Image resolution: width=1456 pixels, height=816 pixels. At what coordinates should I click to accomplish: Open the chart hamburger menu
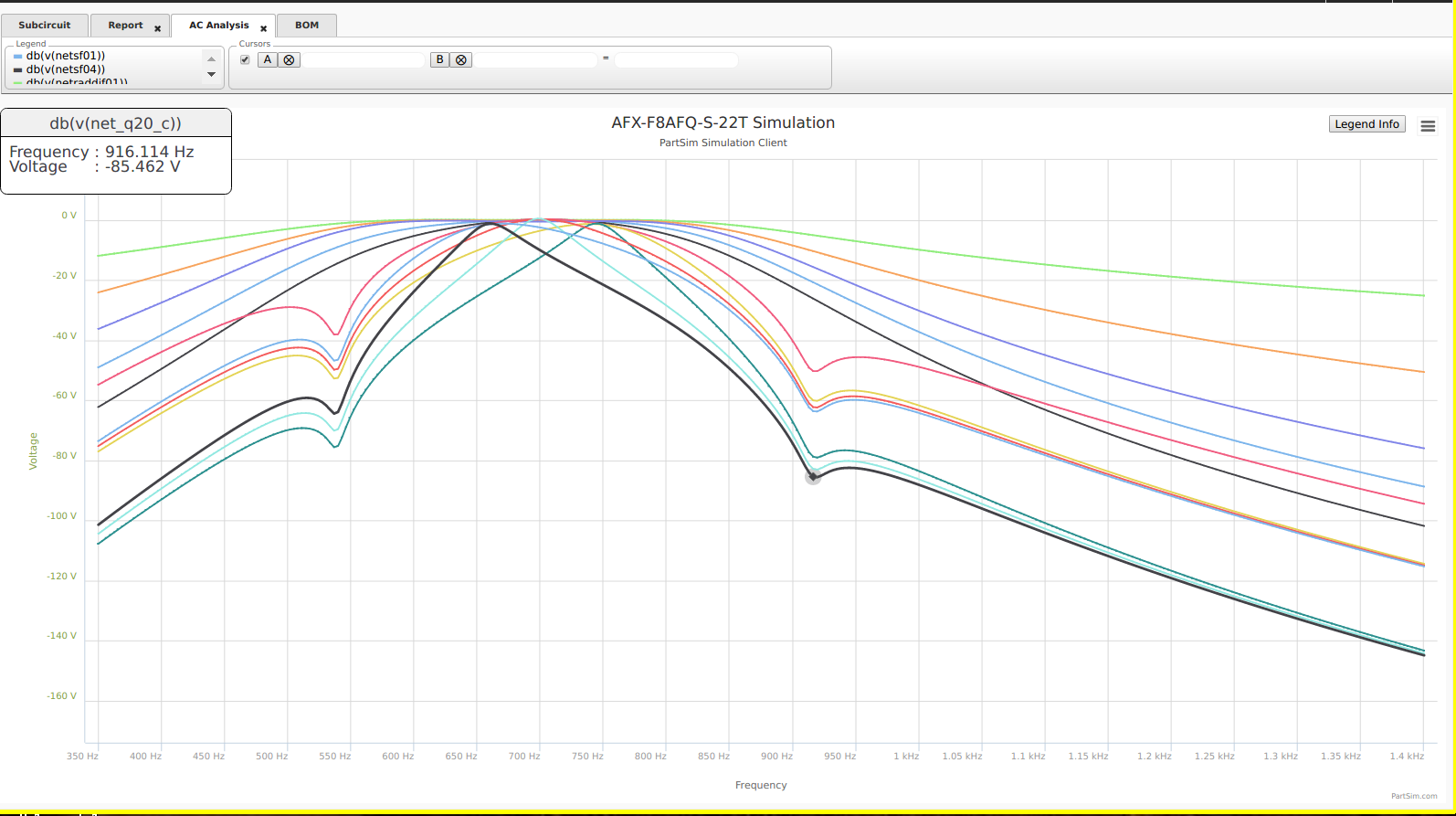pyautogui.click(x=1428, y=126)
